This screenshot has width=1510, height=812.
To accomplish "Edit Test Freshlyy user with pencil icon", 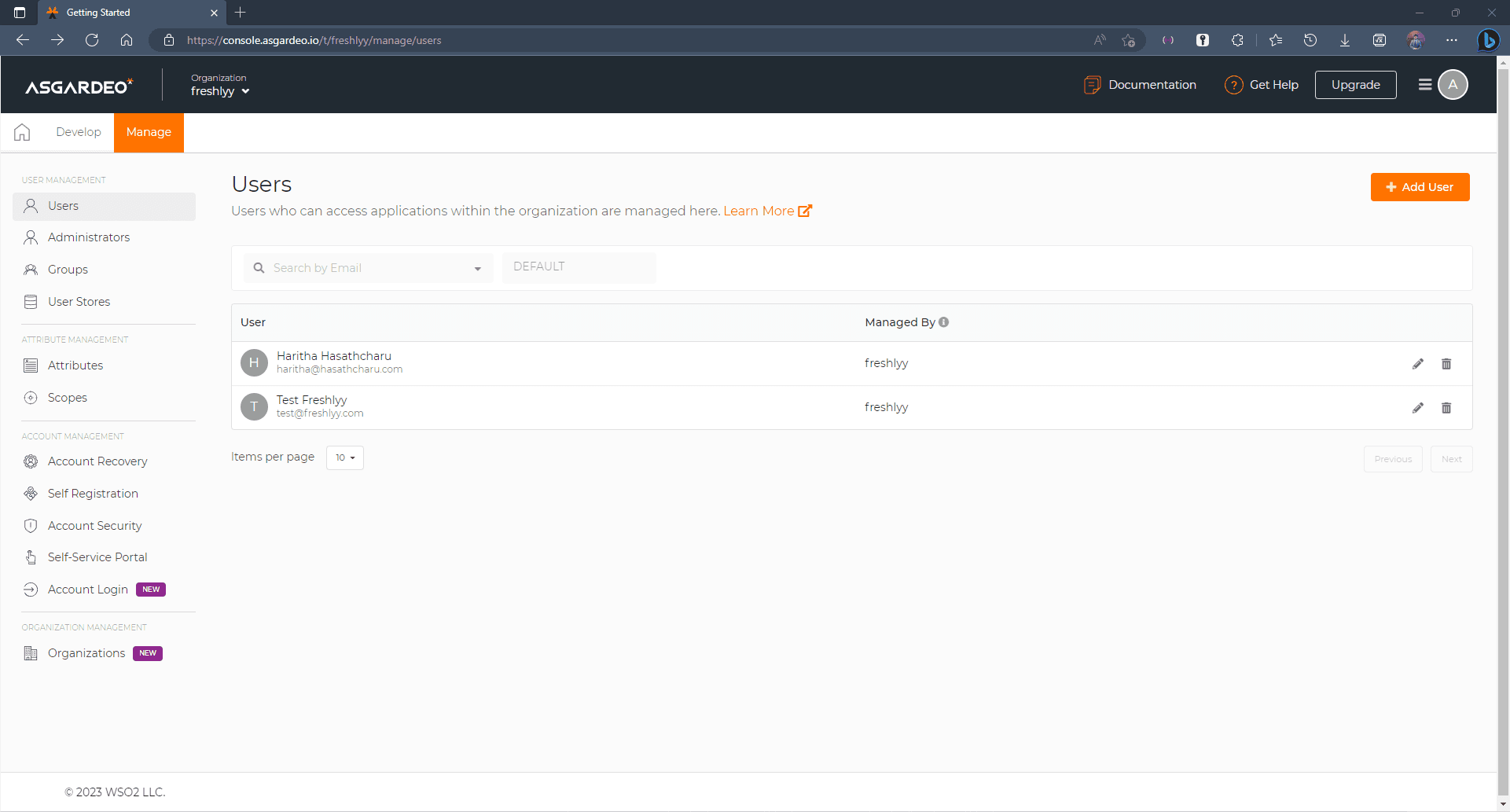I will pyautogui.click(x=1418, y=408).
